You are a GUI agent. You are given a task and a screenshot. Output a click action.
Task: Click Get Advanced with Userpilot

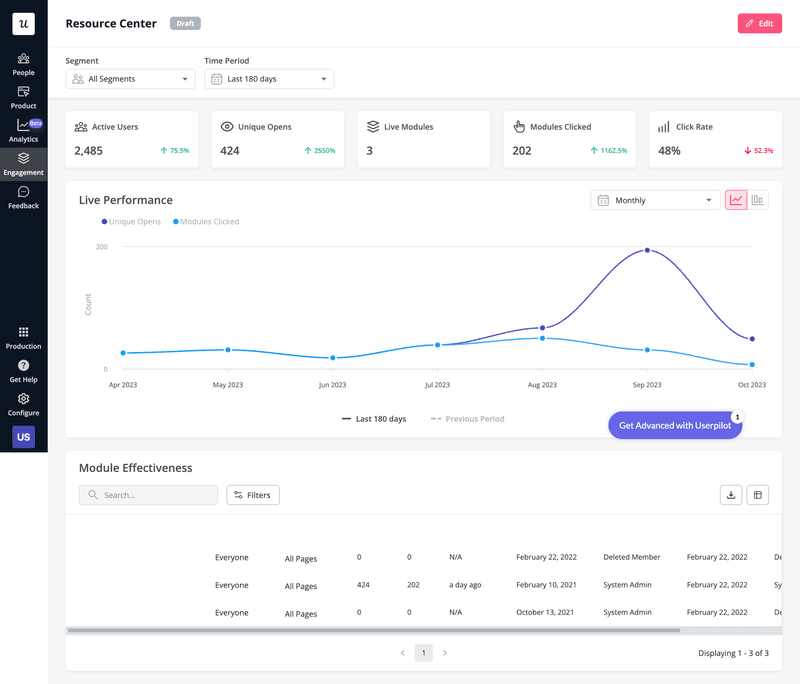[675, 425]
